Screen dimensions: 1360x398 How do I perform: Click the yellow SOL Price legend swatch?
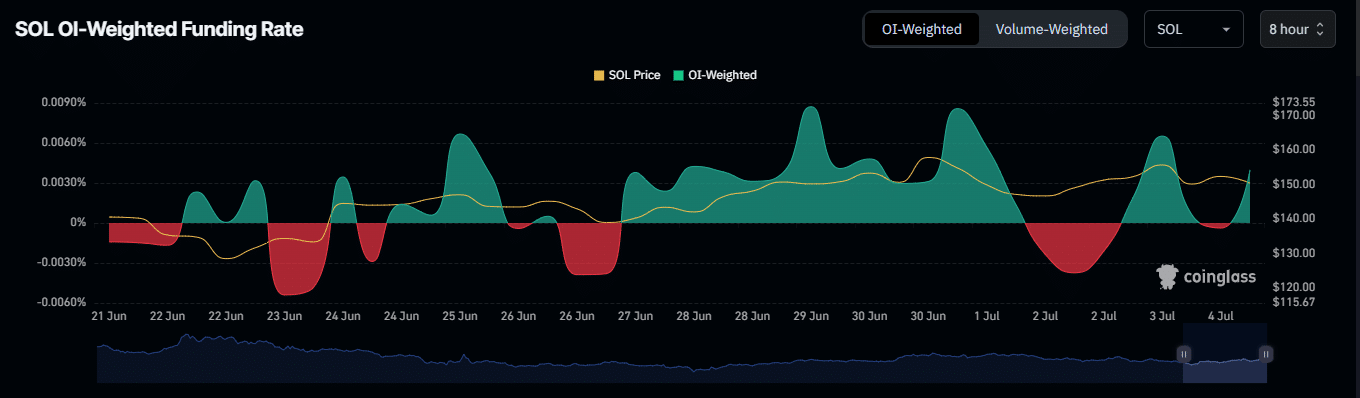599,75
